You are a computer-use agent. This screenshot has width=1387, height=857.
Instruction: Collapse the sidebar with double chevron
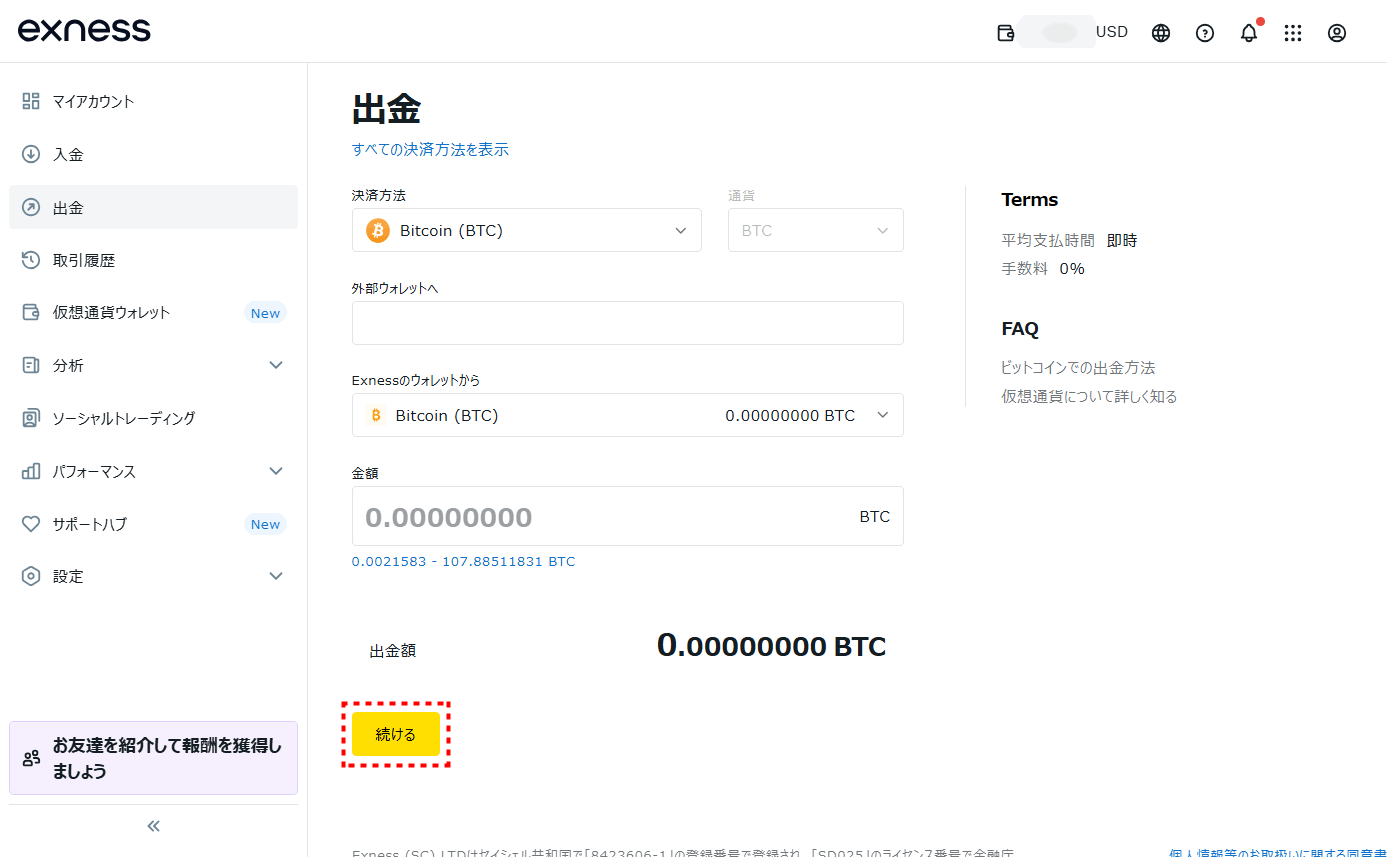(x=154, y=826)
